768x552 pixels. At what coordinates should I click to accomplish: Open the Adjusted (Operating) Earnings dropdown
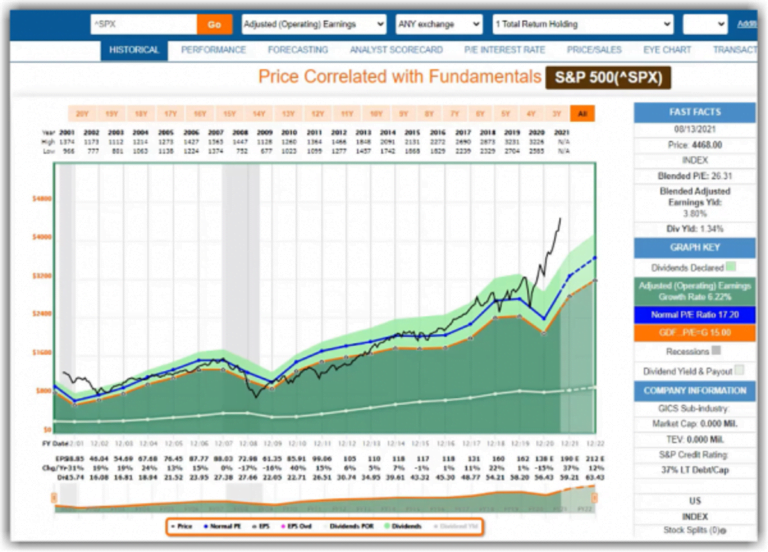pyautogui.click(x=313, y=24)
